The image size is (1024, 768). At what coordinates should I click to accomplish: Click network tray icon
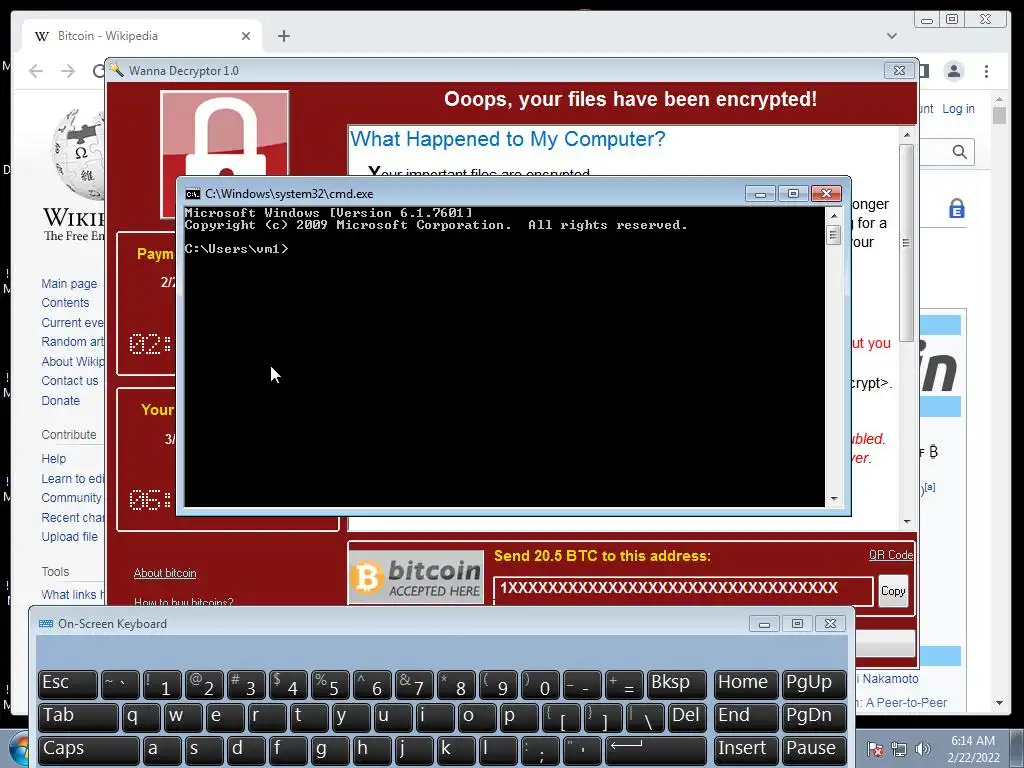(899, 749)
